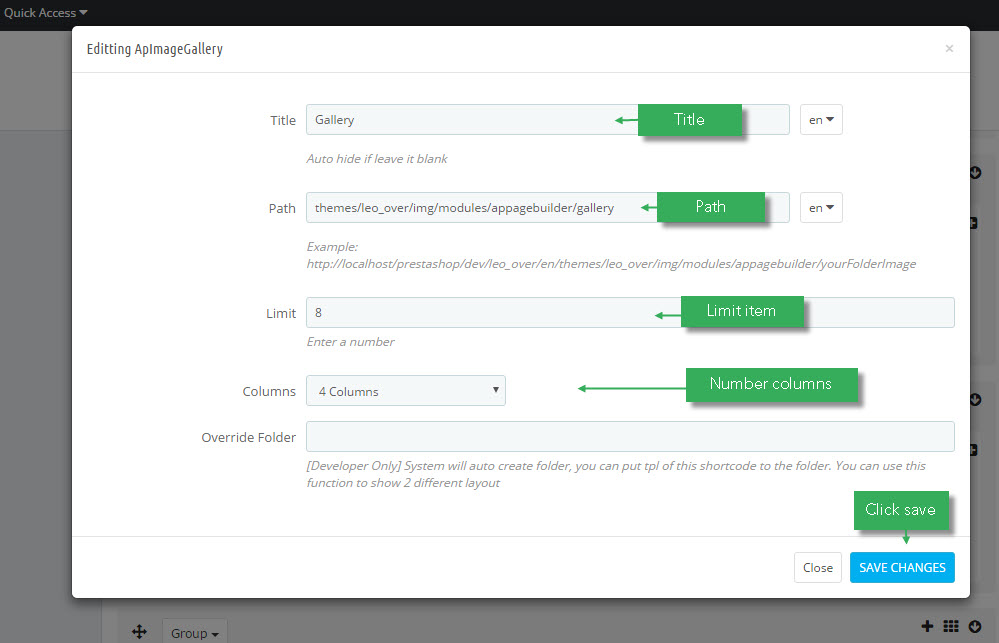The width and height of the screenshot is (999, 643).
Task: Click the 'Editting ApImageGallery' dialog heading
Action: [155, 49]
